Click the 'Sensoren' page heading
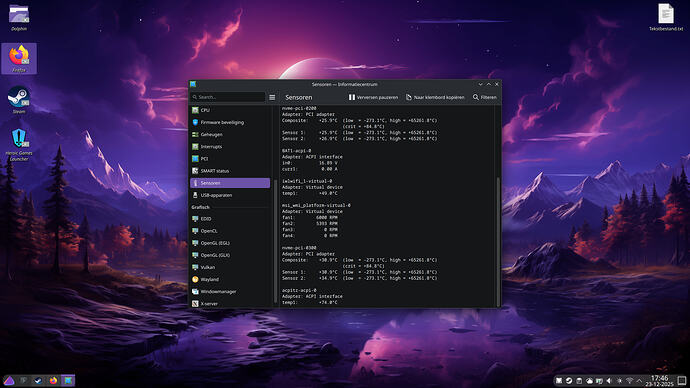Viewport: 690px width, 388px height. click(299, 97)
